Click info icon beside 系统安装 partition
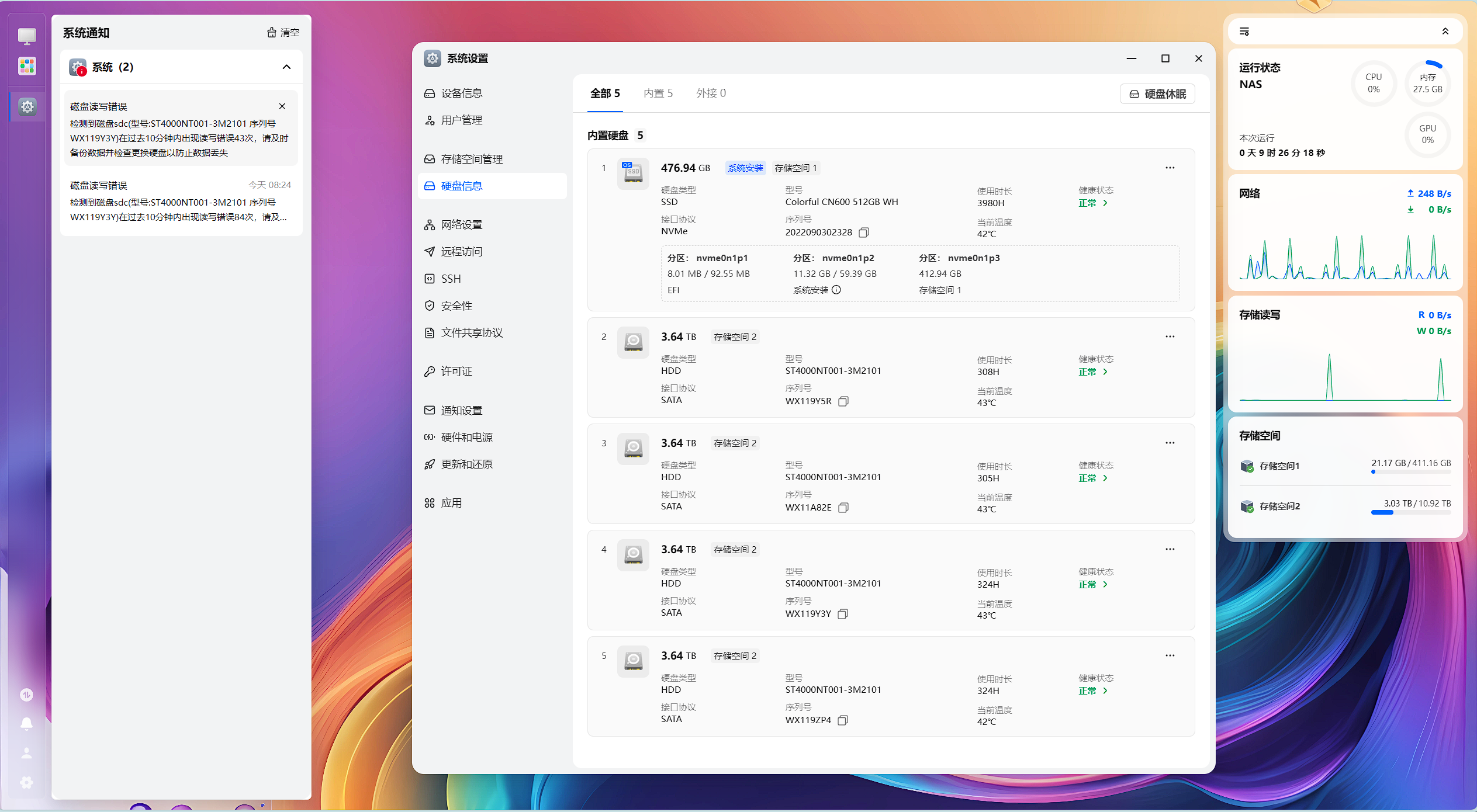 coord(836,290)
